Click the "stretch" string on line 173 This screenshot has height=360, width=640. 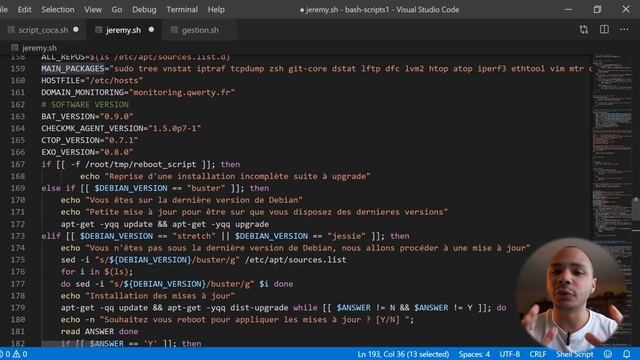(194, 236)
